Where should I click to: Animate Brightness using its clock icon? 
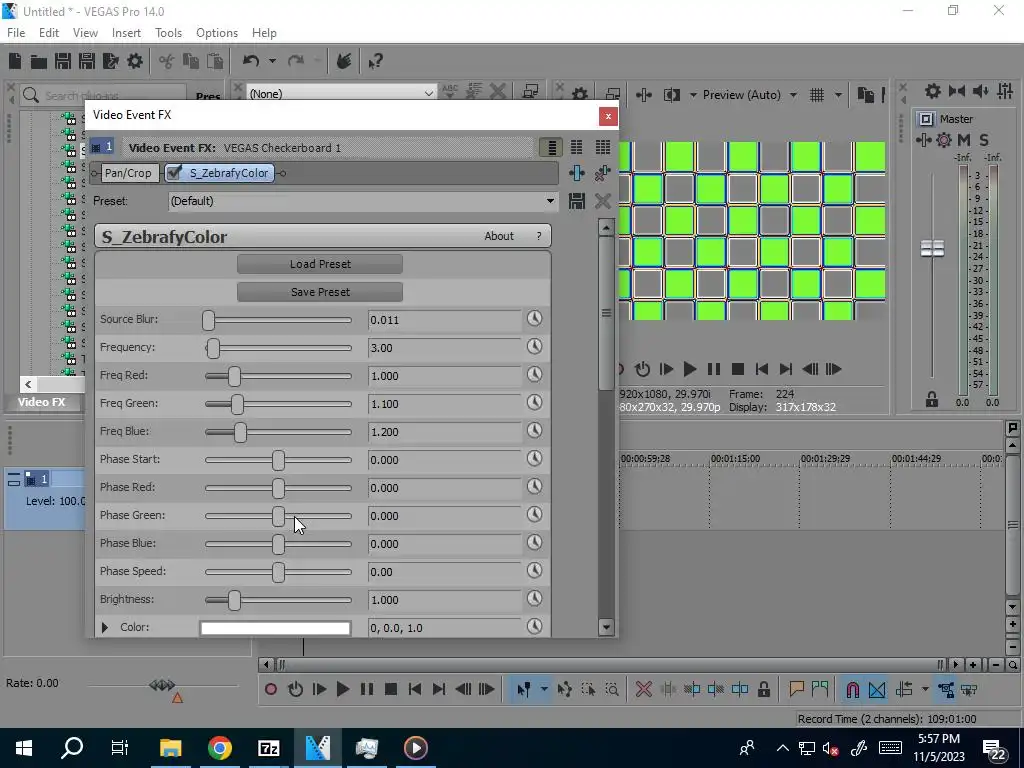pos(534,599)
